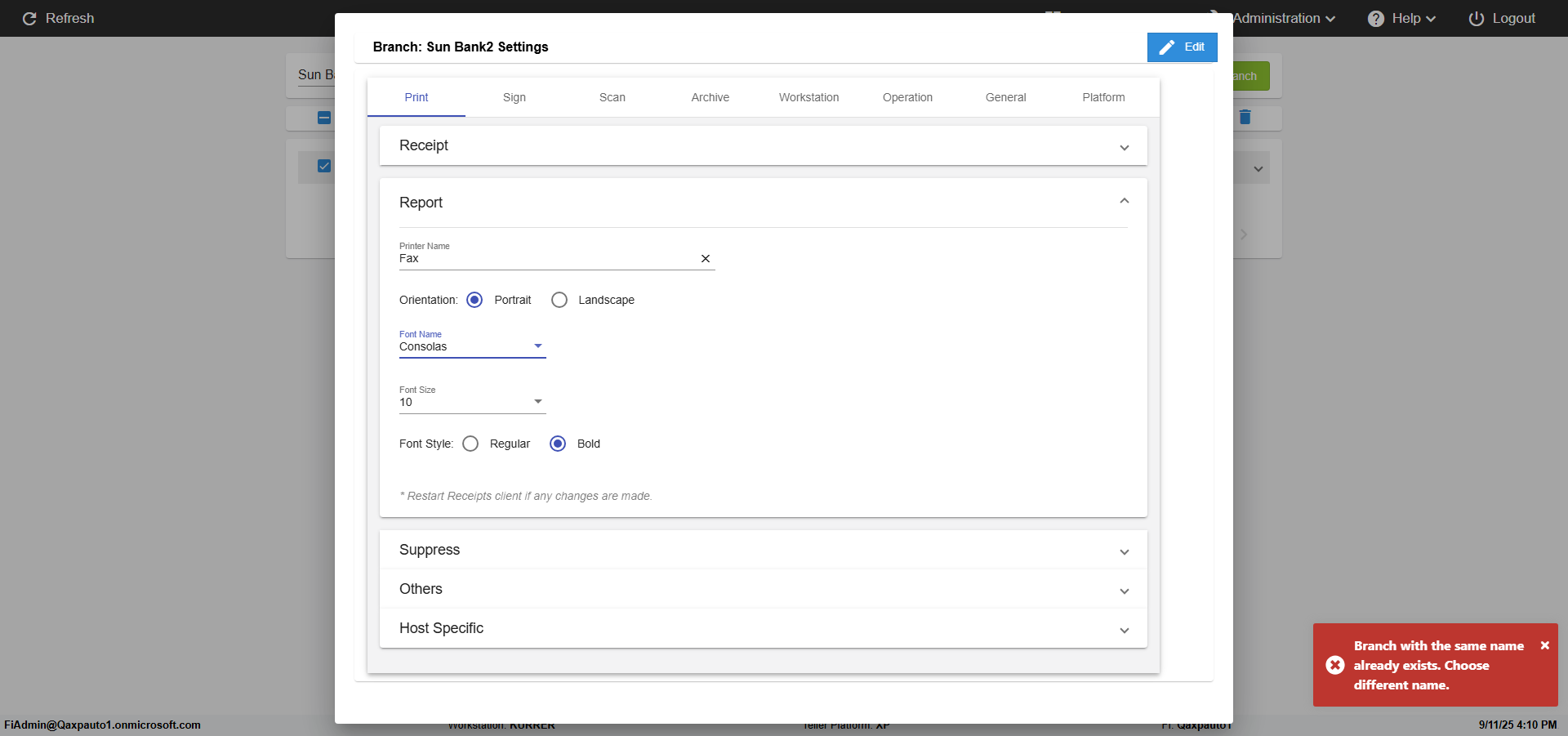This screenshot has width=1568, height=736.
Task: Click the trash delete icon
Action: (1245, 118)
